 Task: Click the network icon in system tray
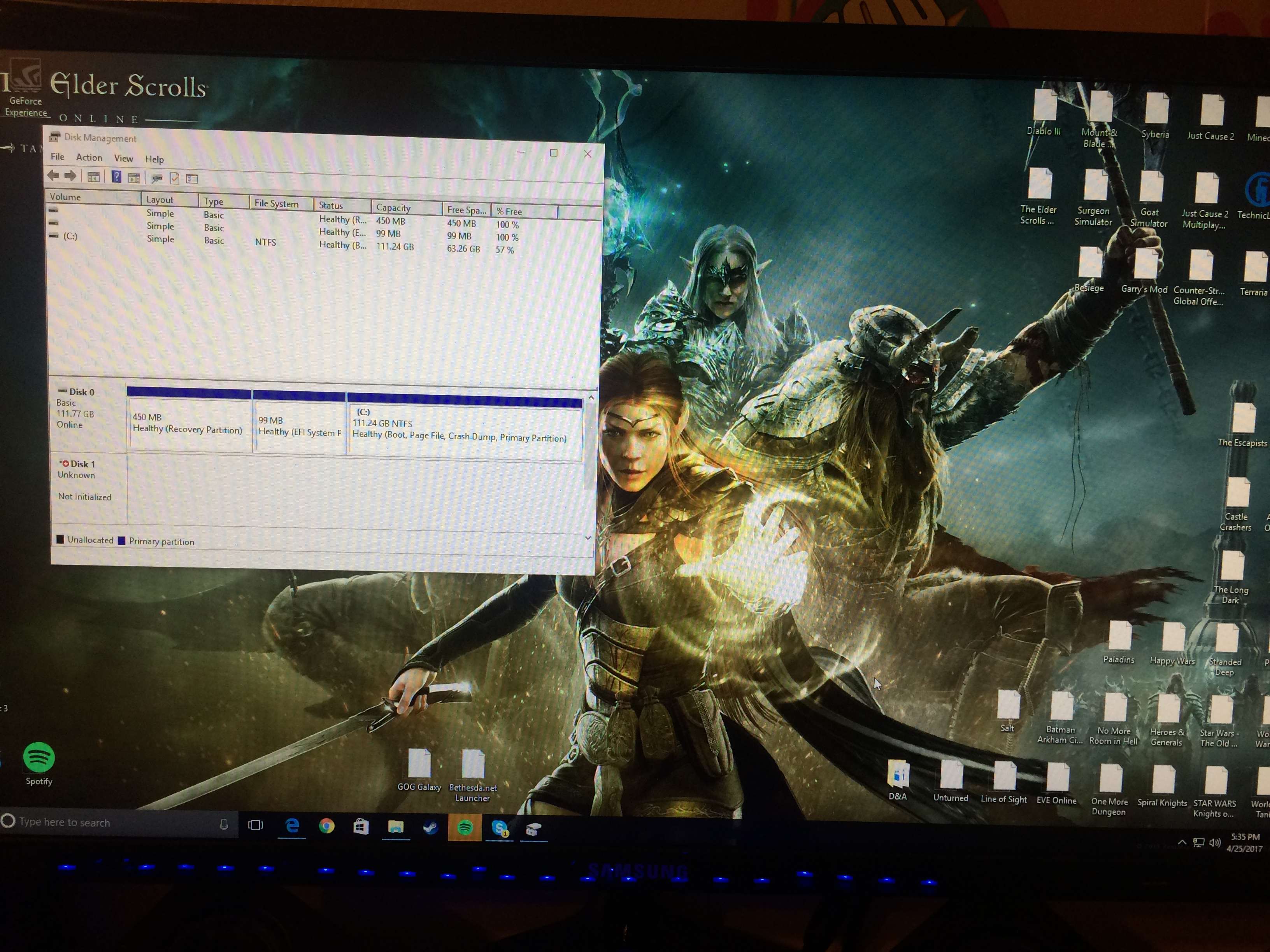pos(1199,843)
